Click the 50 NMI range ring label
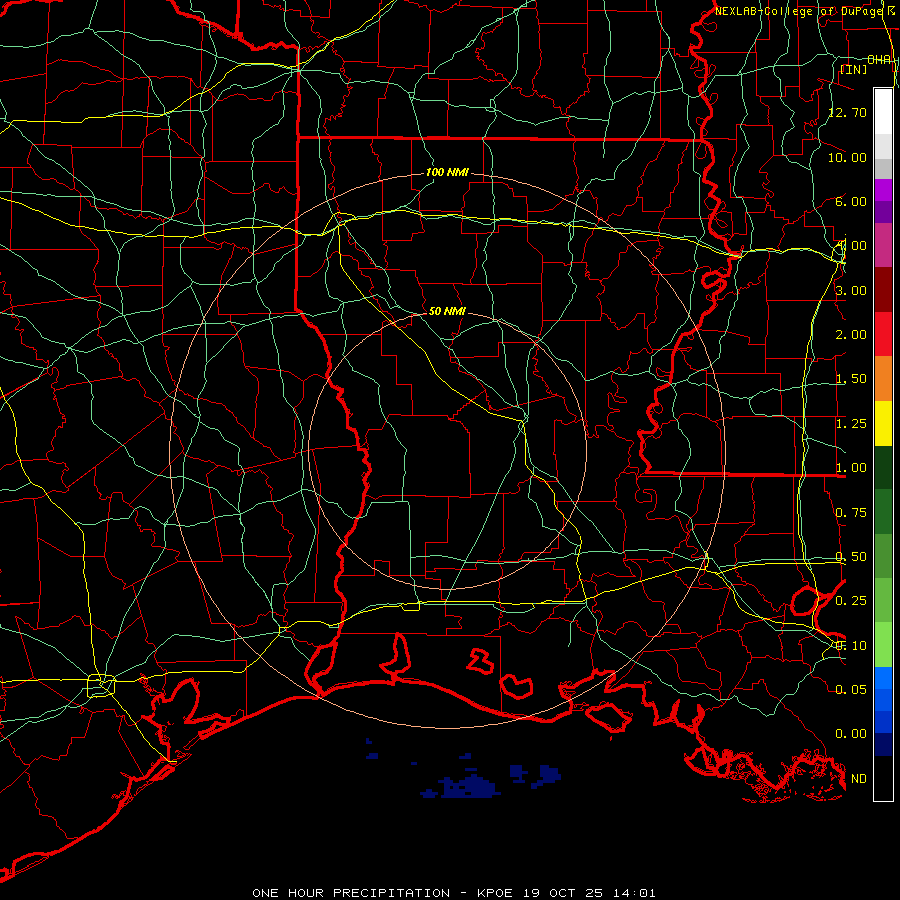This screenshot has width=900, height=900. click(447, 311)
